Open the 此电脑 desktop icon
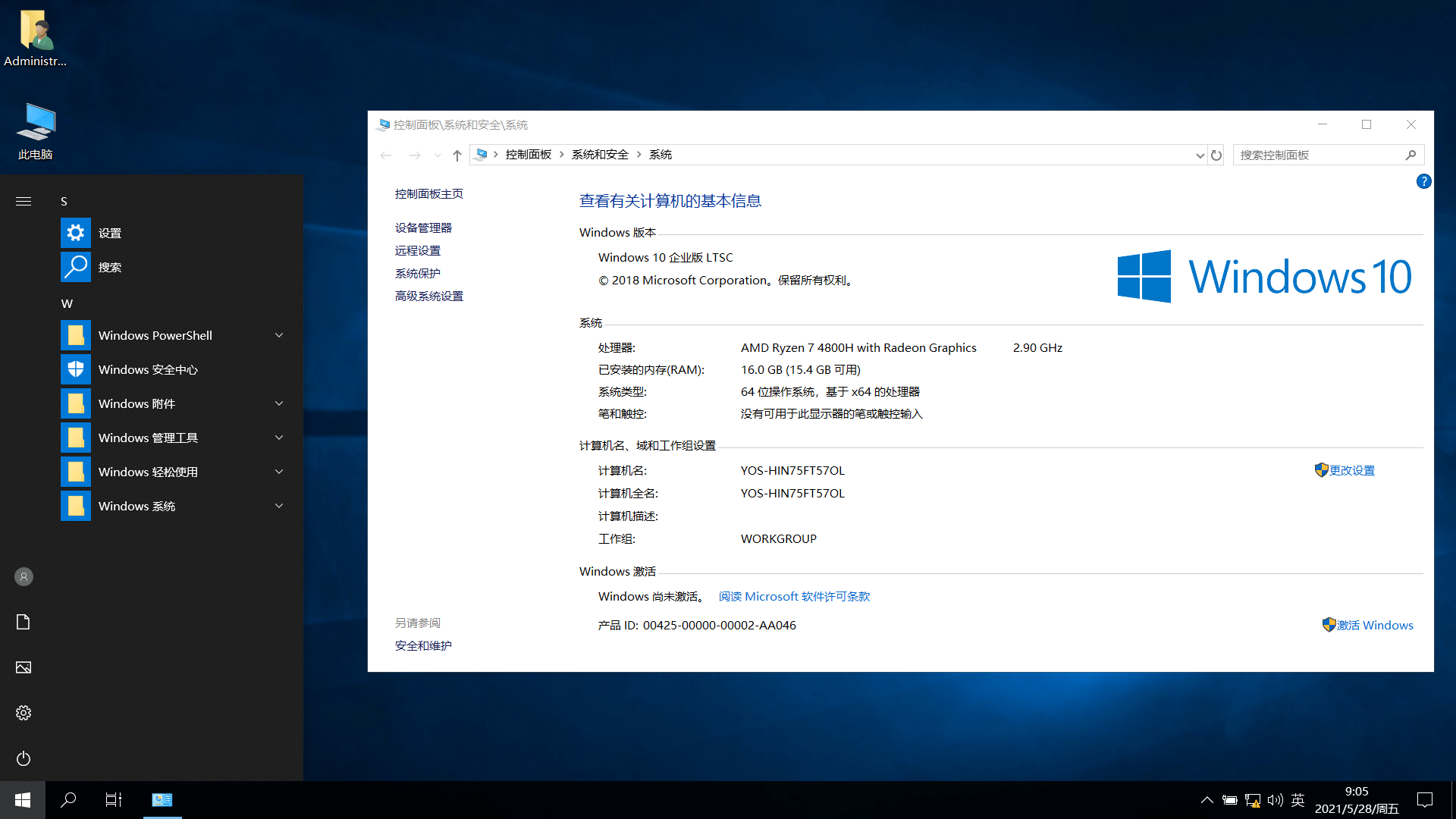This screenshot has height=819, width=1456. point(35,131)
